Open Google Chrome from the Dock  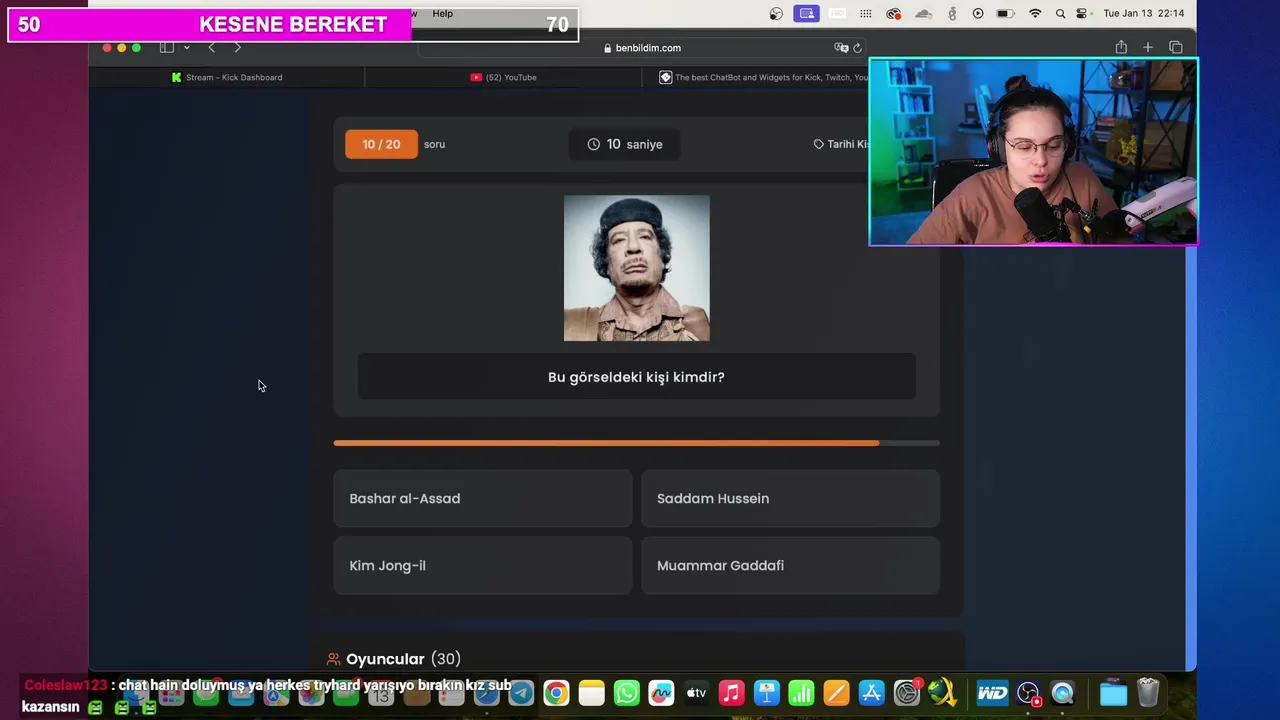point(556,693)
